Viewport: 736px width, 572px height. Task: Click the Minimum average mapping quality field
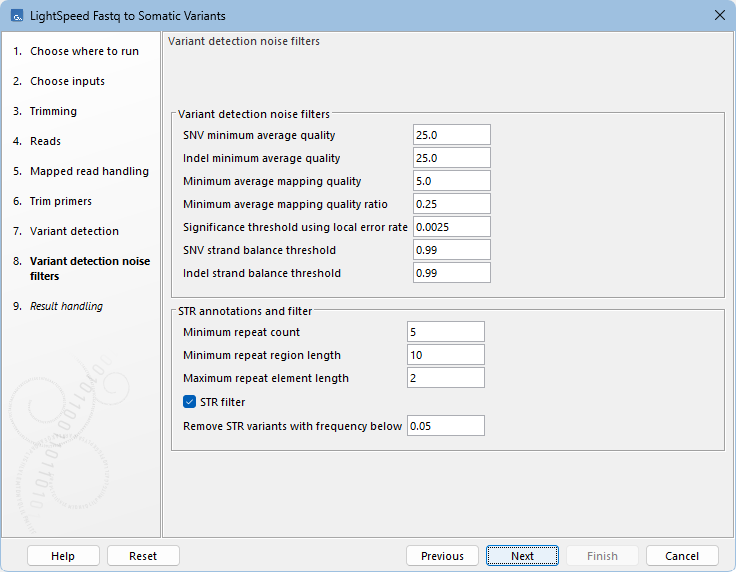[x=452, y=181]
